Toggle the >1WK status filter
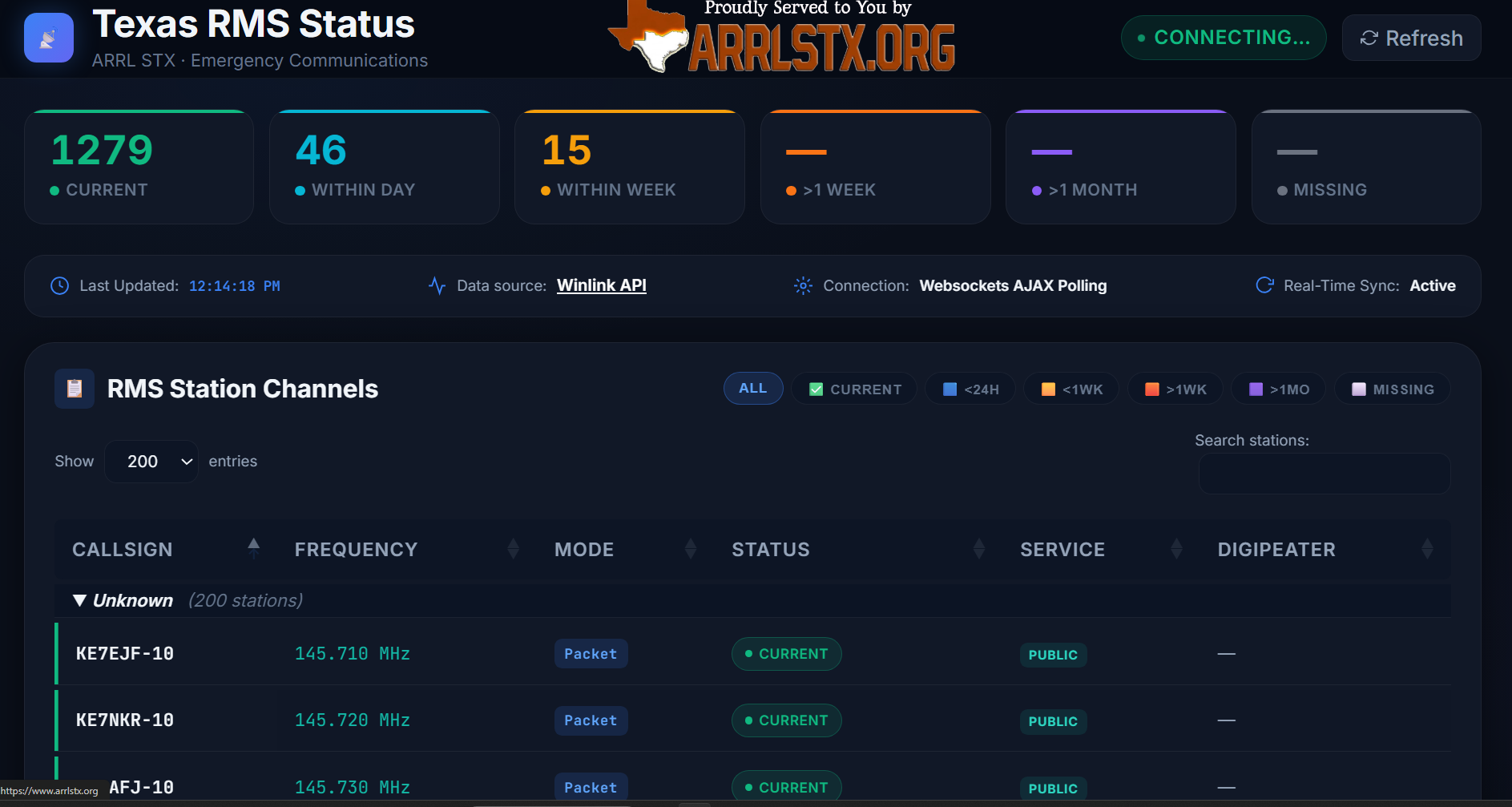The width and height of the screenshot is (1512, 807). [x=1175, y=389]
